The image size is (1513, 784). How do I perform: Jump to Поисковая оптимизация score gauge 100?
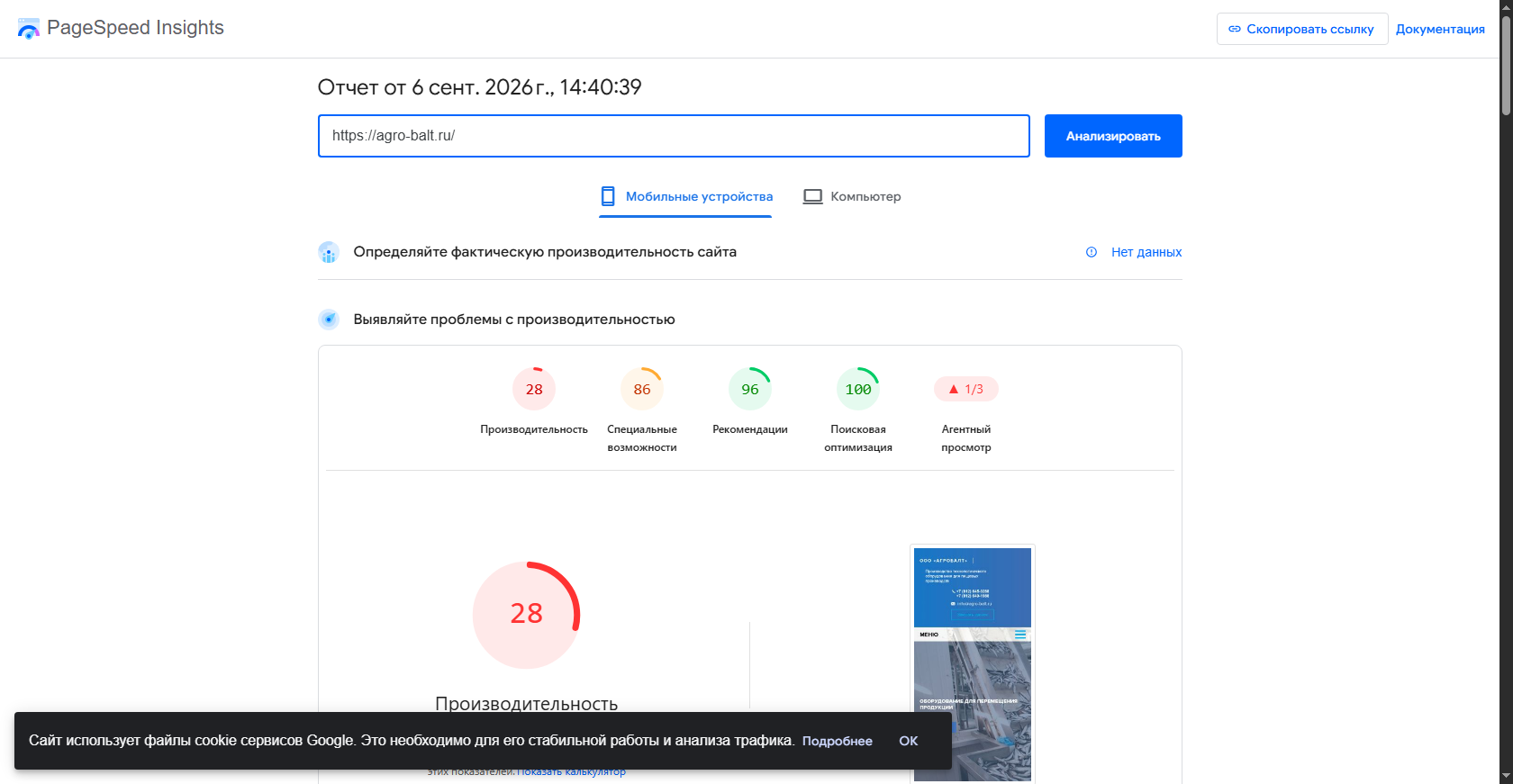click(x=858, y=389)
